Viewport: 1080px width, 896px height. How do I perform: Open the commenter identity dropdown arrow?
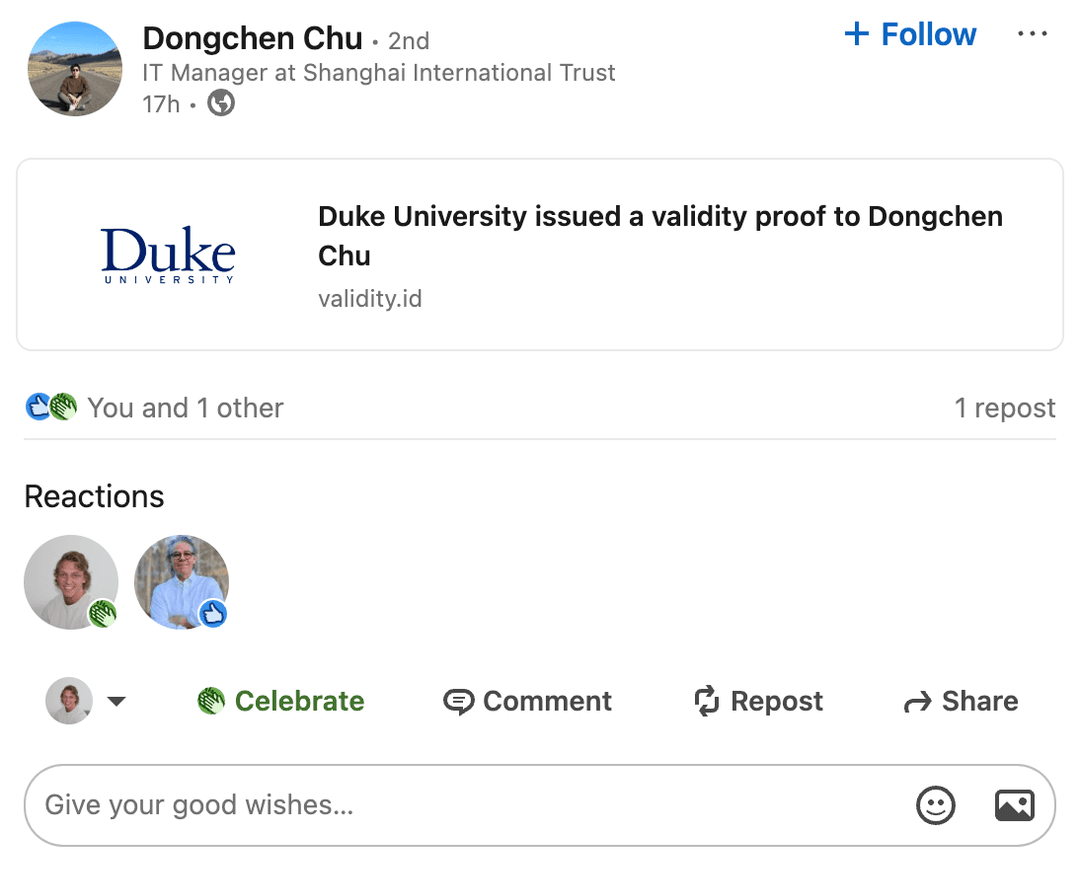[x=117, y=701]
